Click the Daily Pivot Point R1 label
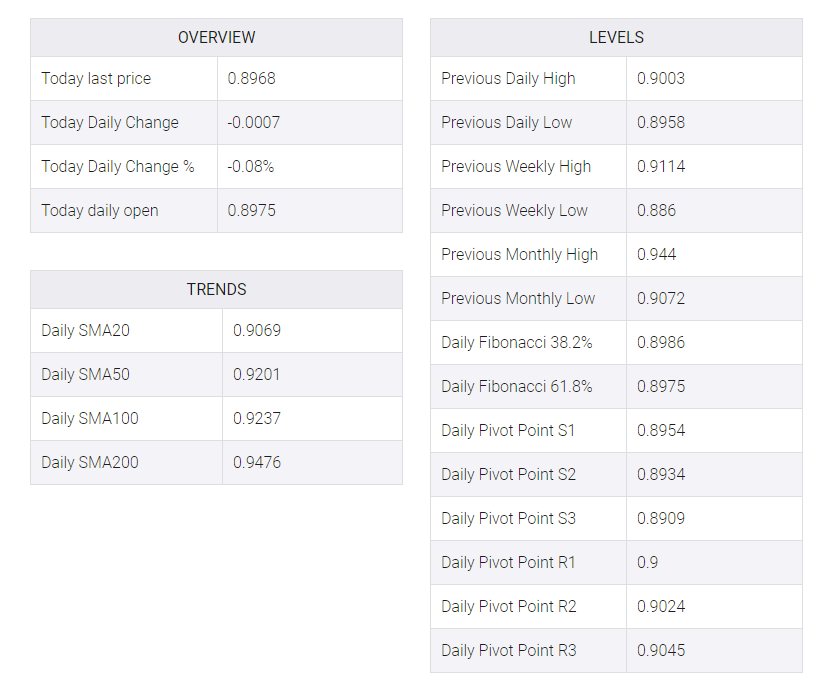This screenshot has height=689, width=830. click(508, 561)
